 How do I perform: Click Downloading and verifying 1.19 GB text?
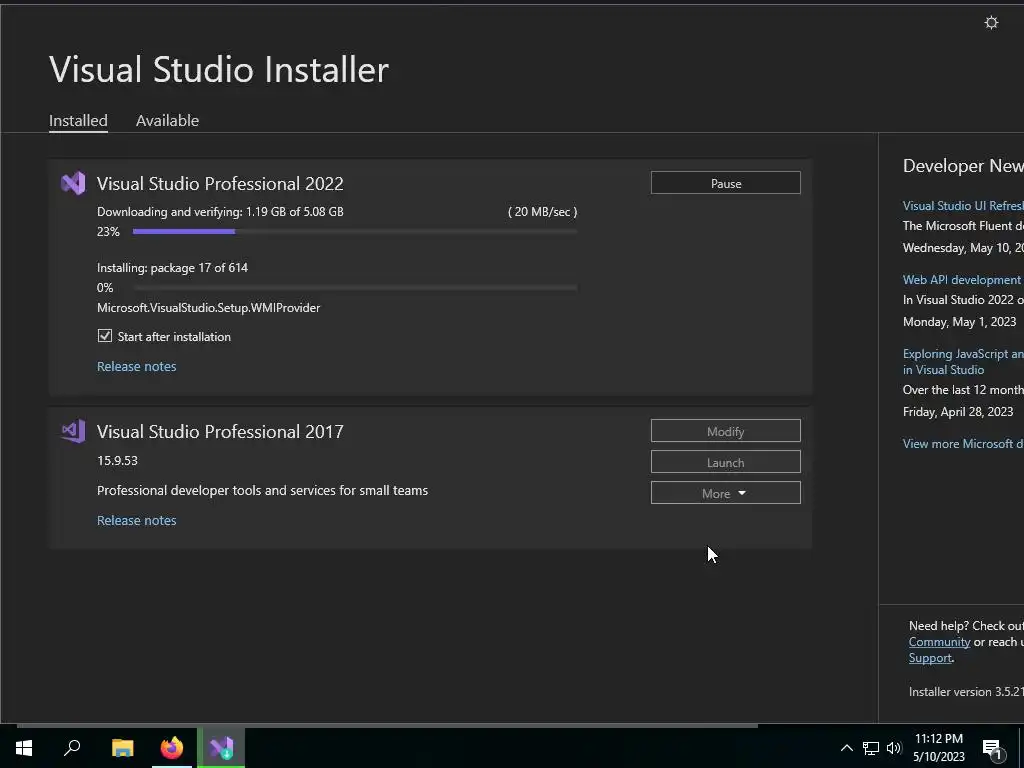click(220, 212)
